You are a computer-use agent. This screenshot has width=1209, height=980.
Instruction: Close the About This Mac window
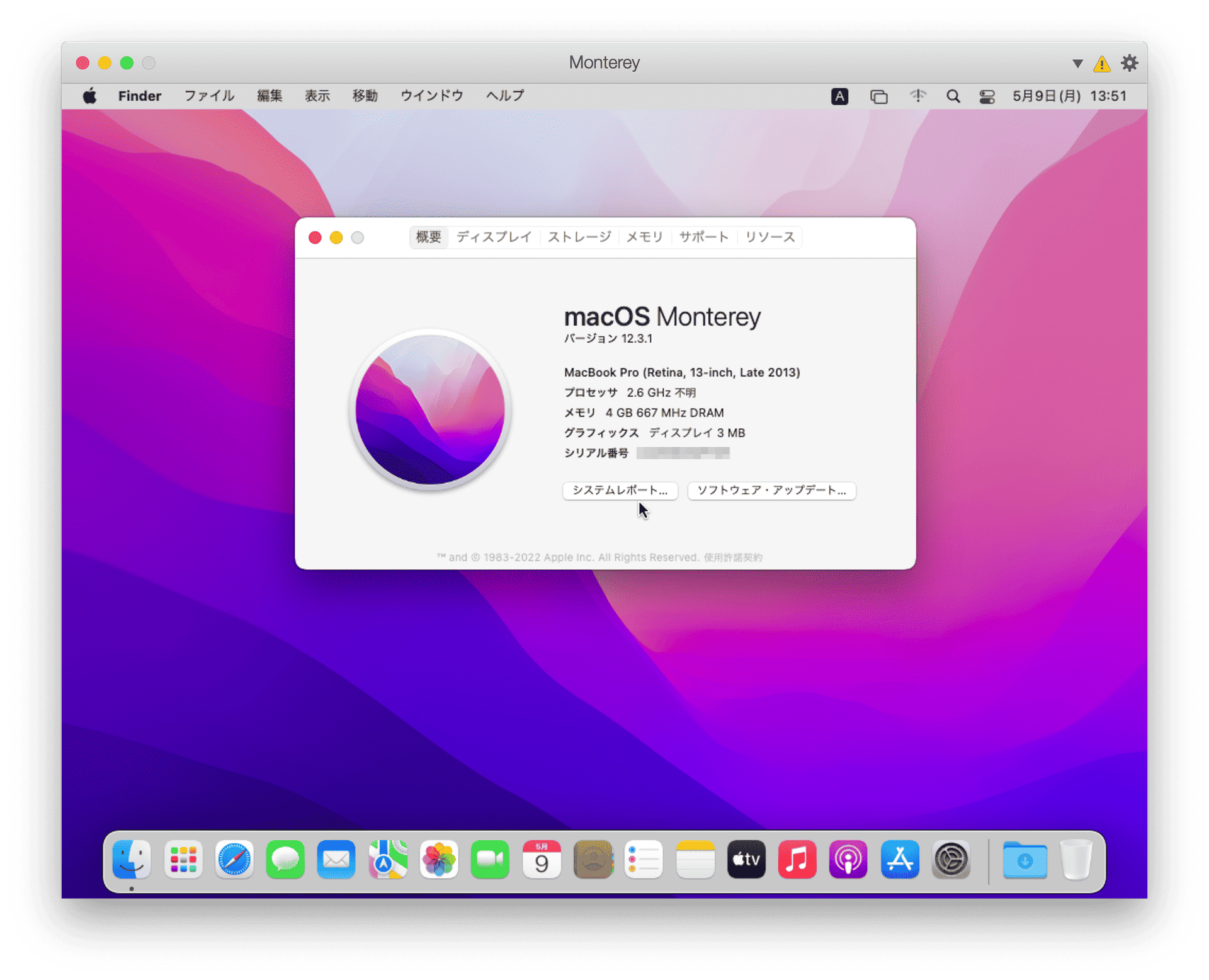(x=315, y=237)
